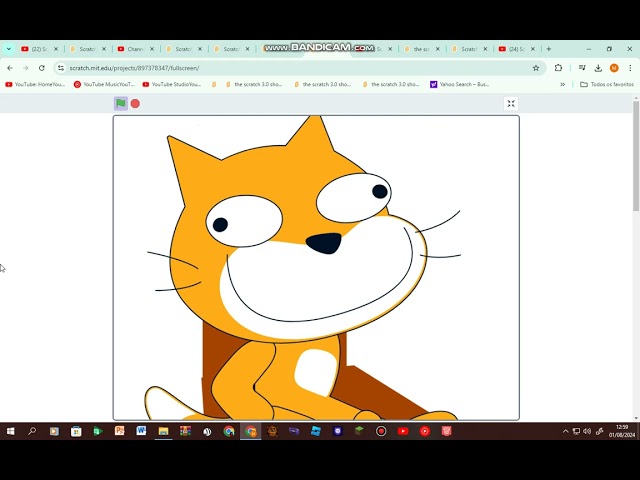
Task: Open the Yahoo Search bookmark
Action: pyautogui.click(x=460, y=84)
